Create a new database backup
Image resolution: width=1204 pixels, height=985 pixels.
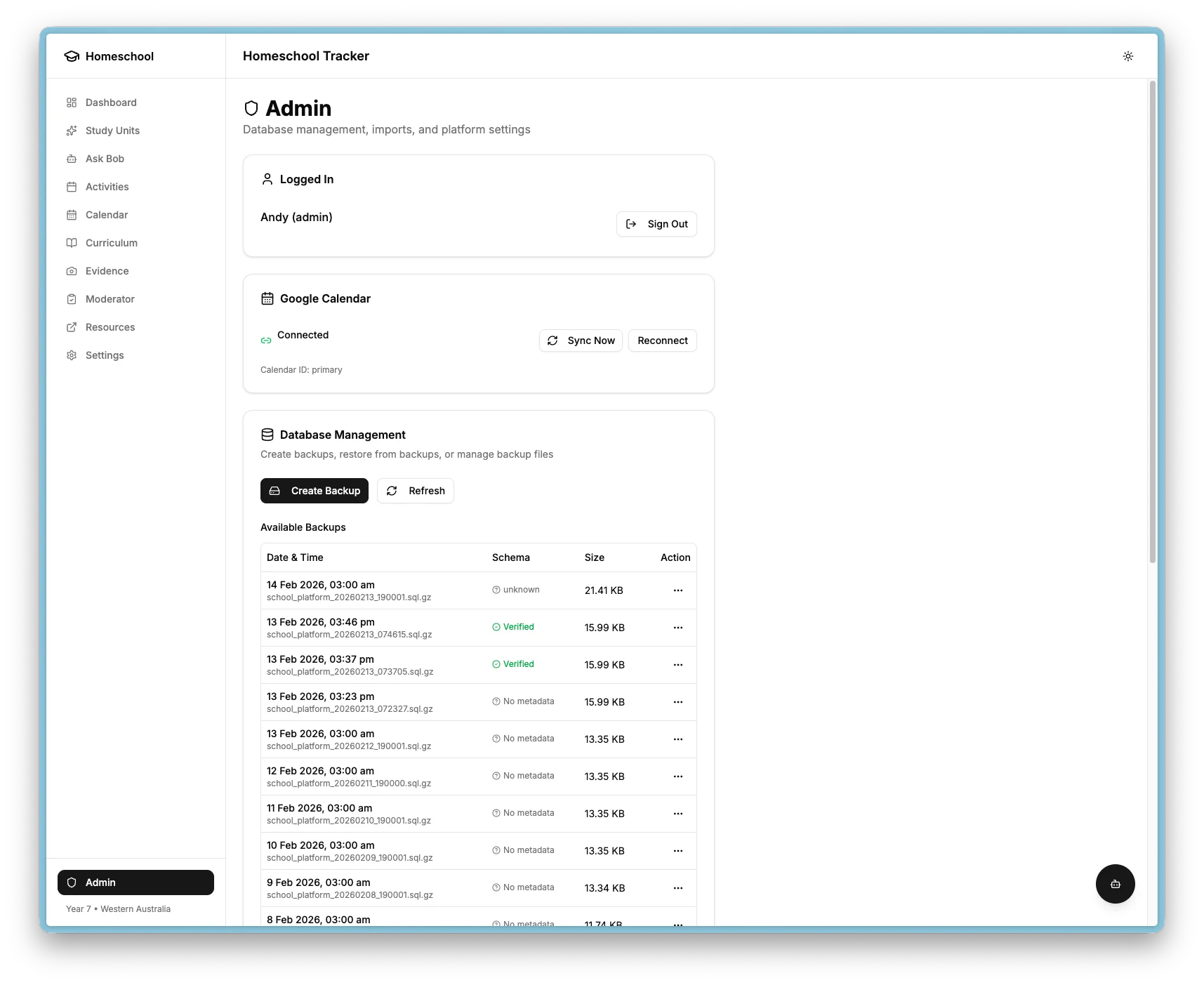314,490
